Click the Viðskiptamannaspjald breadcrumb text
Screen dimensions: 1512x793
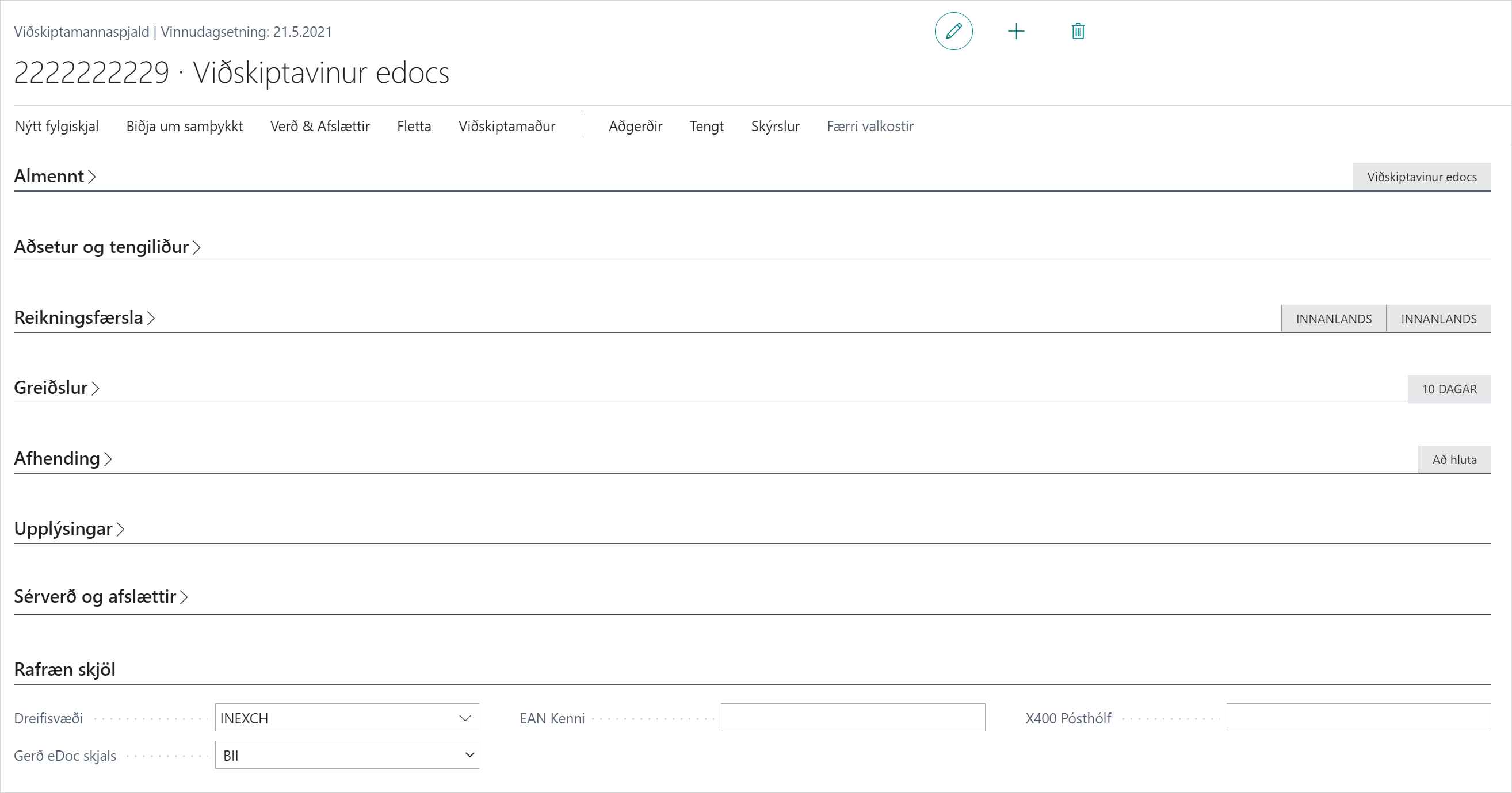click(82, 32)
